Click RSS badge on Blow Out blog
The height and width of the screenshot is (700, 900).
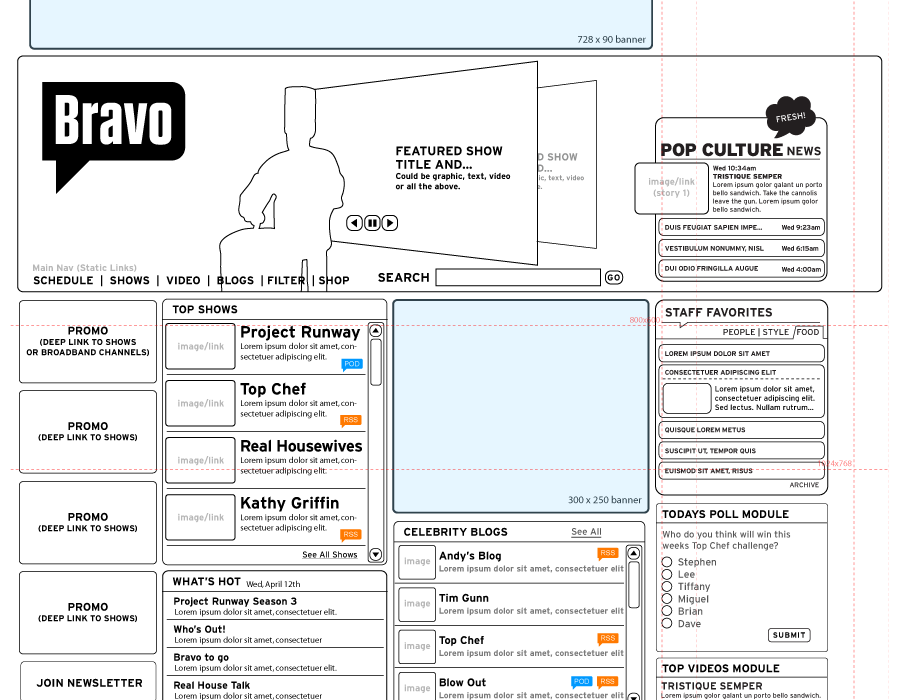(x=607, y=682)
